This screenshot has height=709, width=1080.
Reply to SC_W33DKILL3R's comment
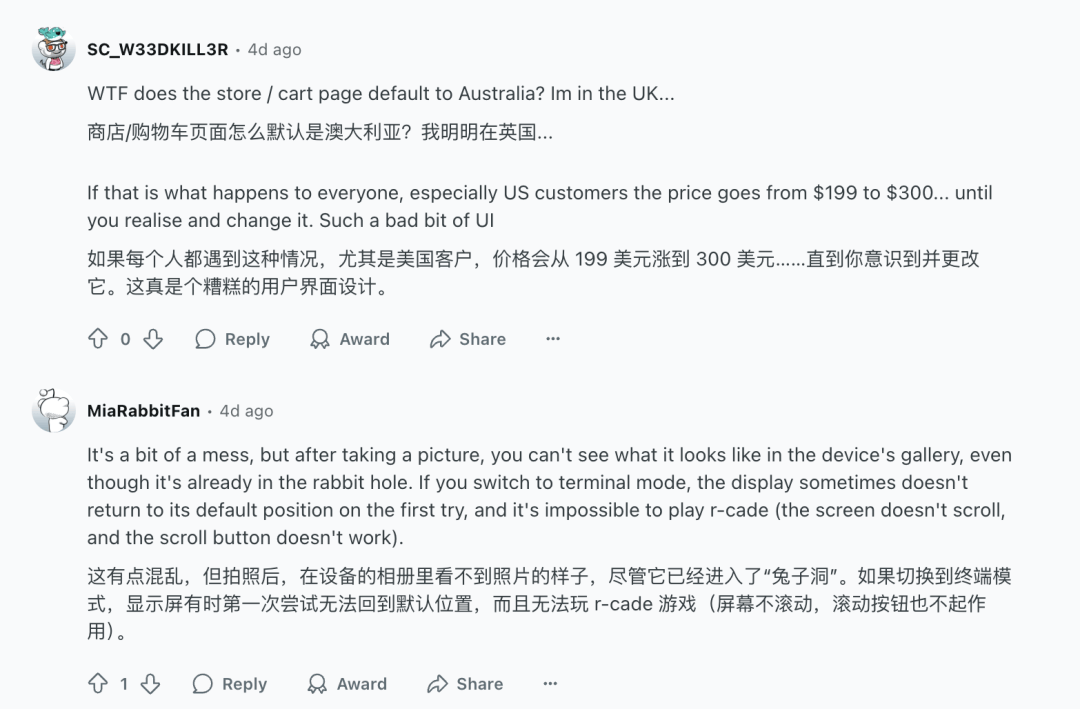[x=233, y=339]
